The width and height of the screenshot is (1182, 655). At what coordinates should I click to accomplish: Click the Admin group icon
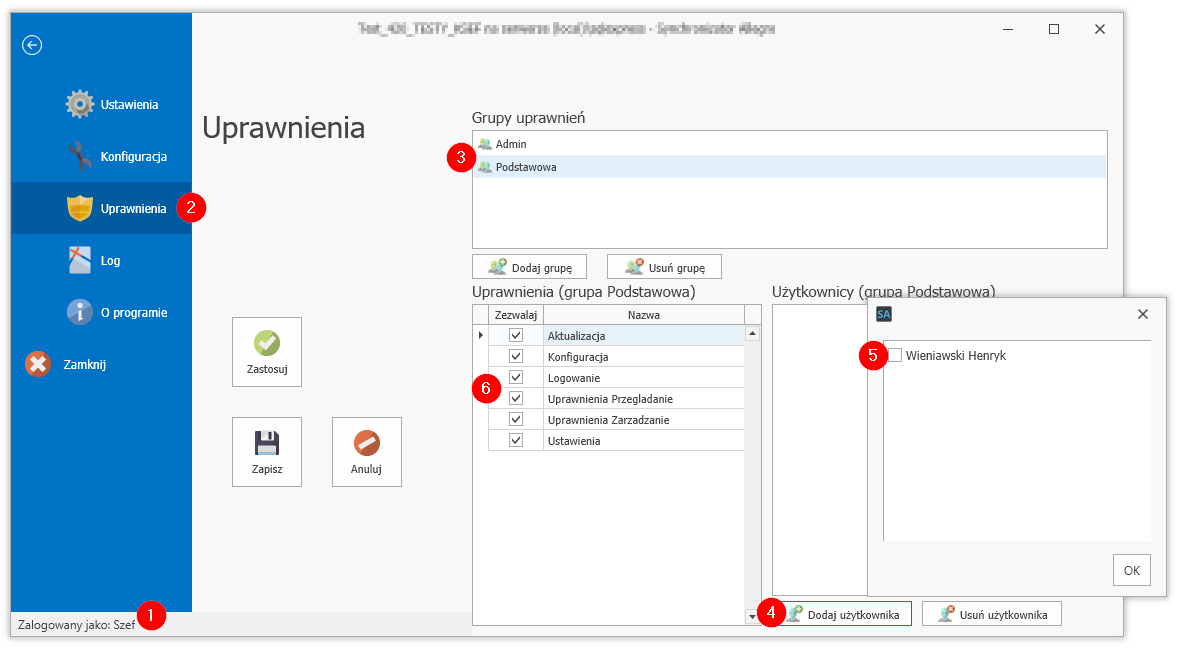point(485,144)
